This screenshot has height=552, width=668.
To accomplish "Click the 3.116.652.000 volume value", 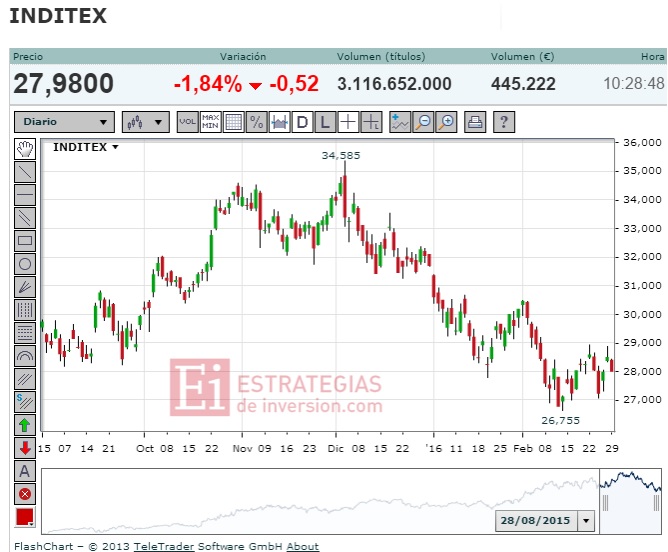I will click(394, 84).
